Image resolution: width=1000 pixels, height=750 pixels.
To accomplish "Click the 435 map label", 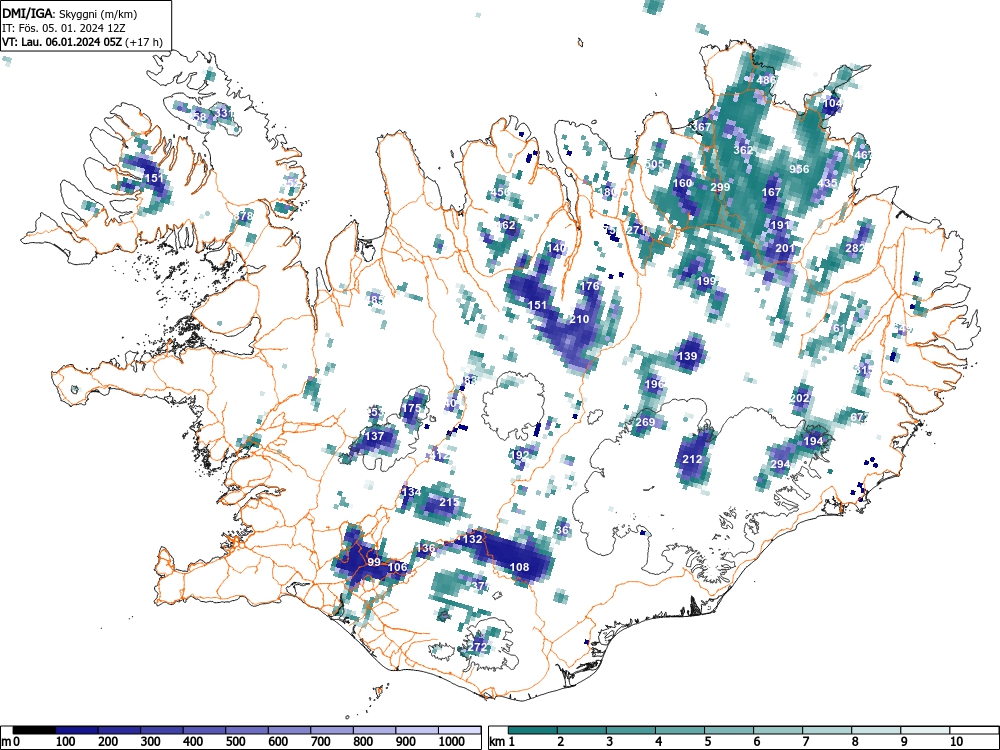I will 827,184.
